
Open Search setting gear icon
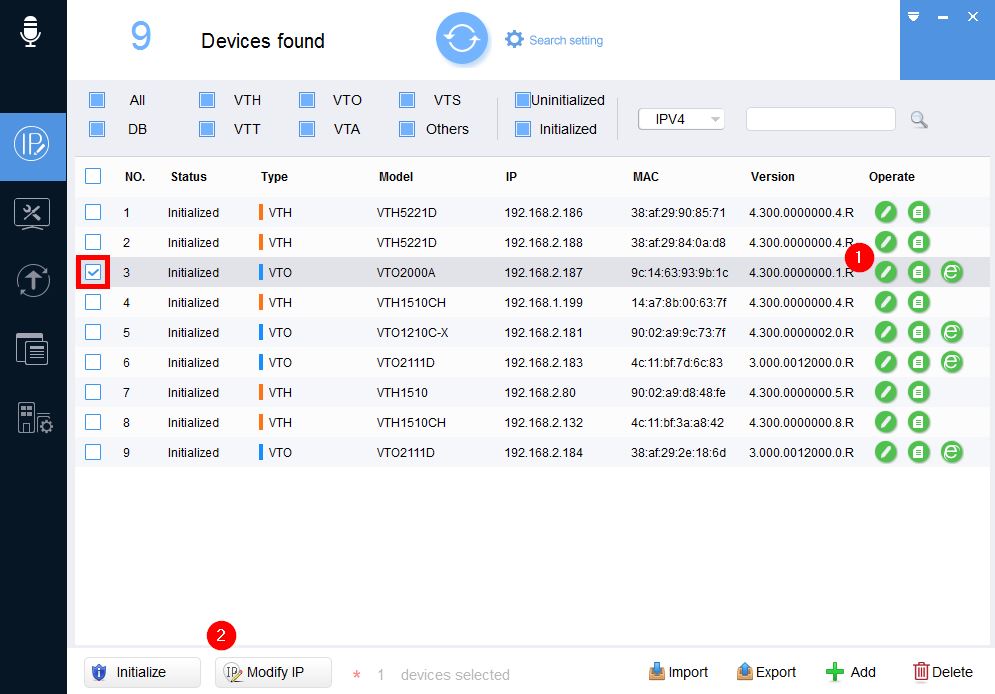click(514, 39)
